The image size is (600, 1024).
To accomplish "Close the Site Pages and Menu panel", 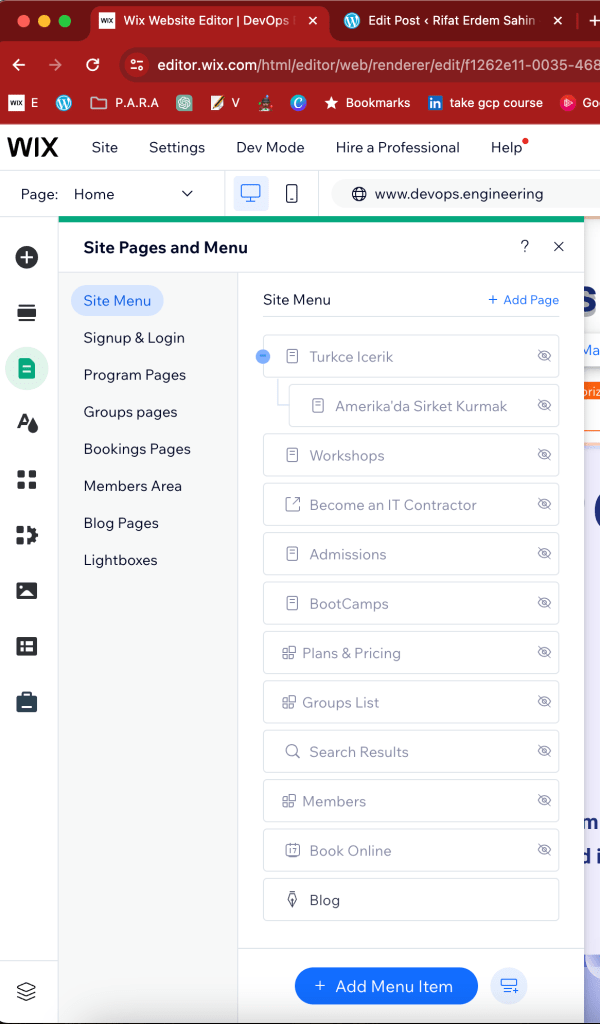I will coord(558,246).
